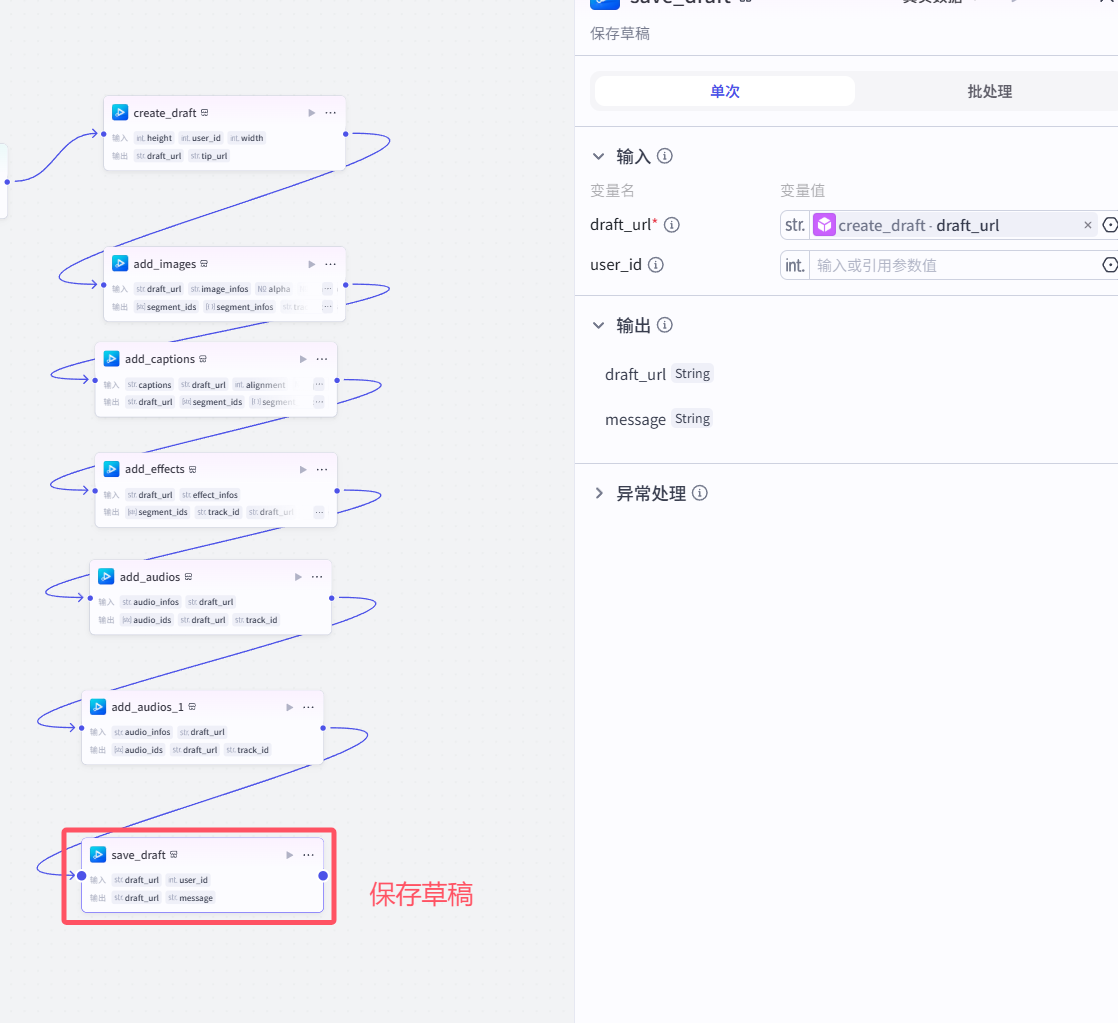Expand hidden input params of add_images node
1118x1023 pixels.
[x=327, y=289]
